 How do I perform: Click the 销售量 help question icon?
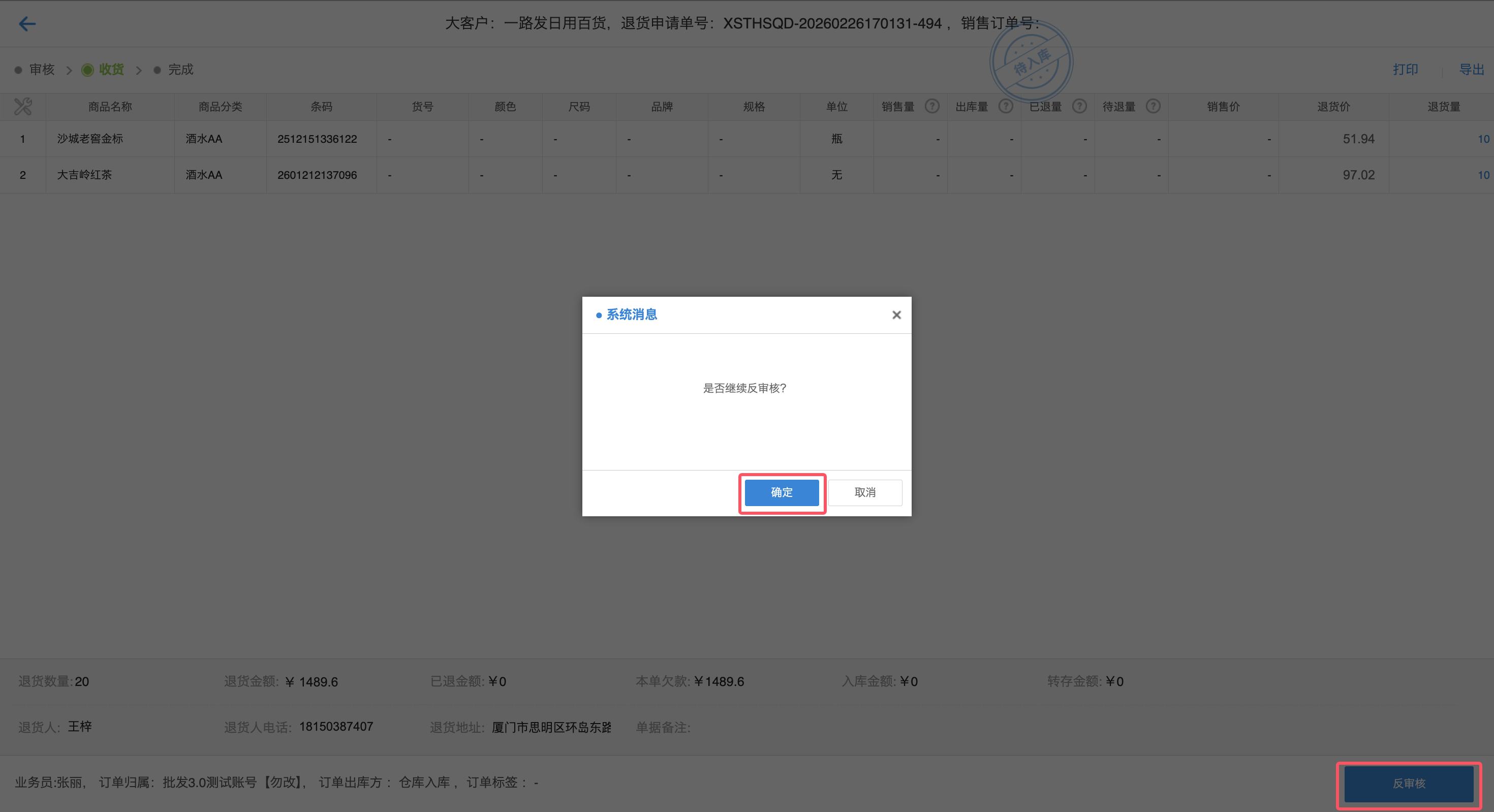[932, 106]
